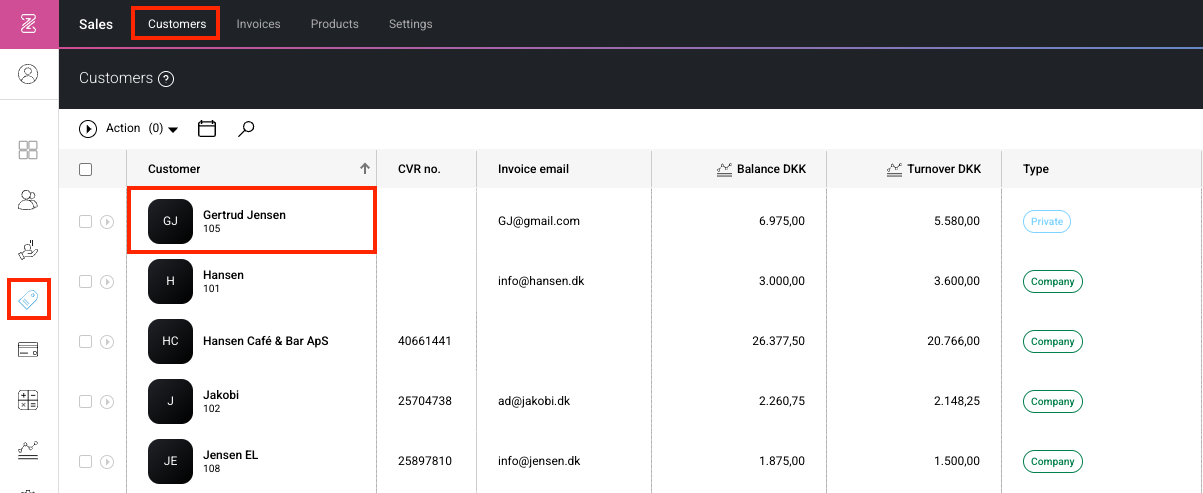Open the user profile icon in sidebar
Viewport: 1203px width, 493px height.
[x=29, y=74]
